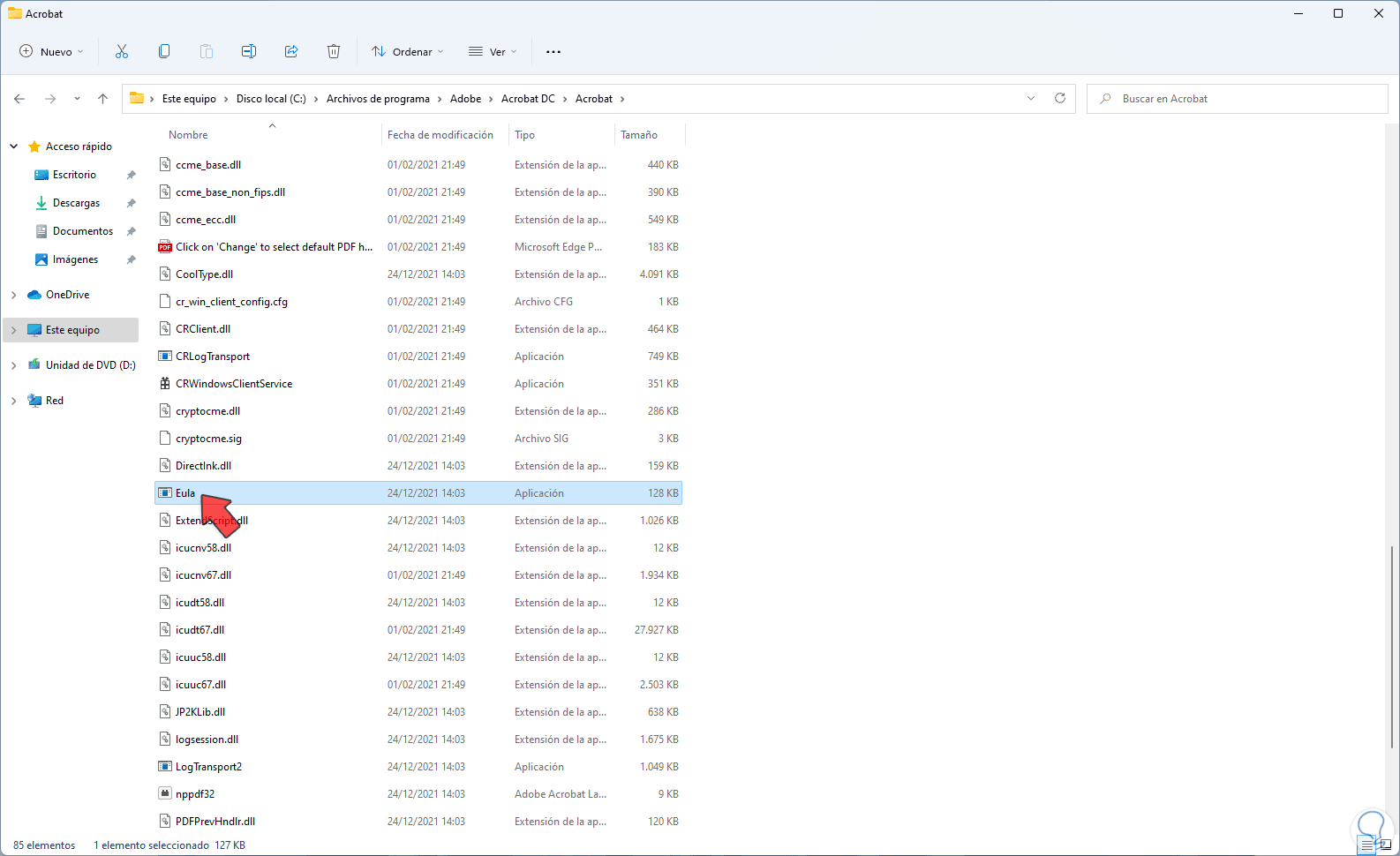Image resolution: width=1400 pixels, height=856 pixels.
Task: Select Documentos in the navigation pane
Action: click(83, 231)
